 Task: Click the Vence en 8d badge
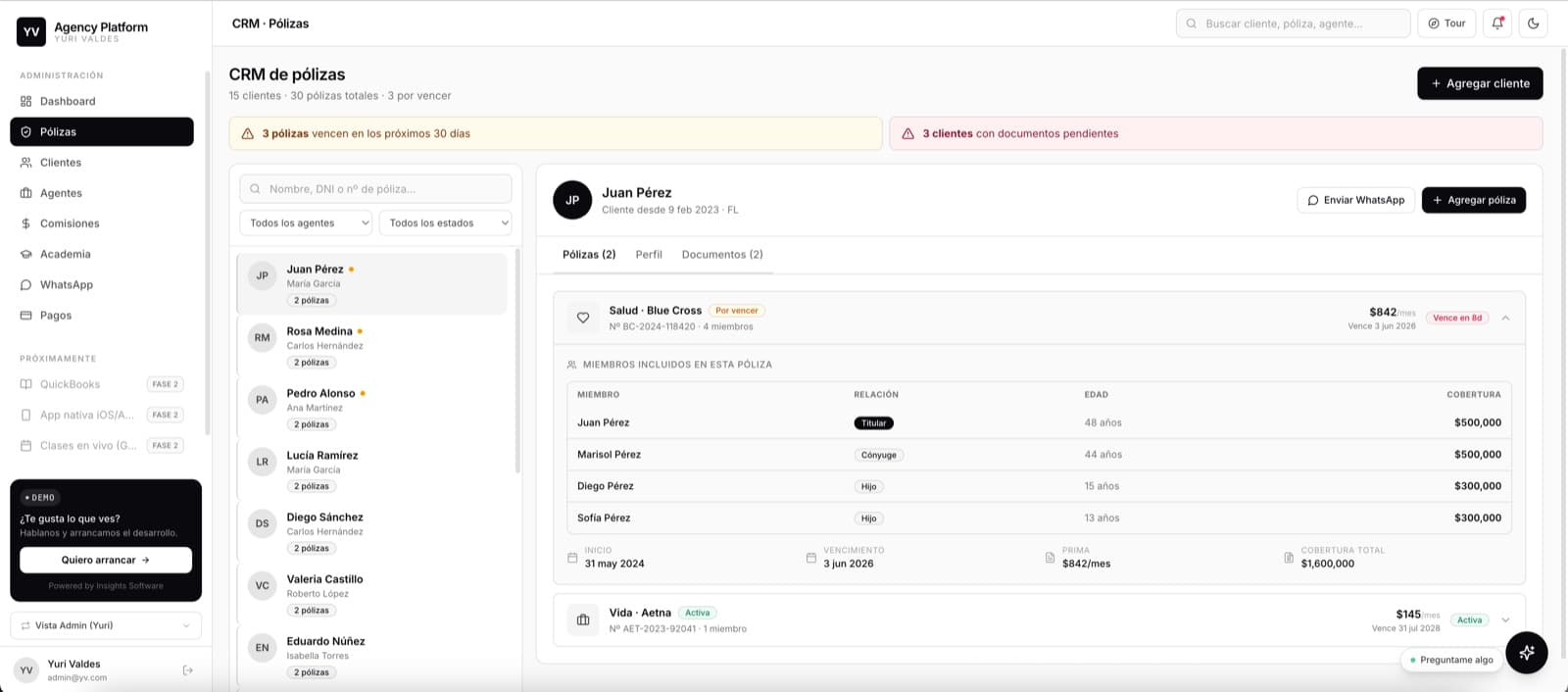[1457, 318]
